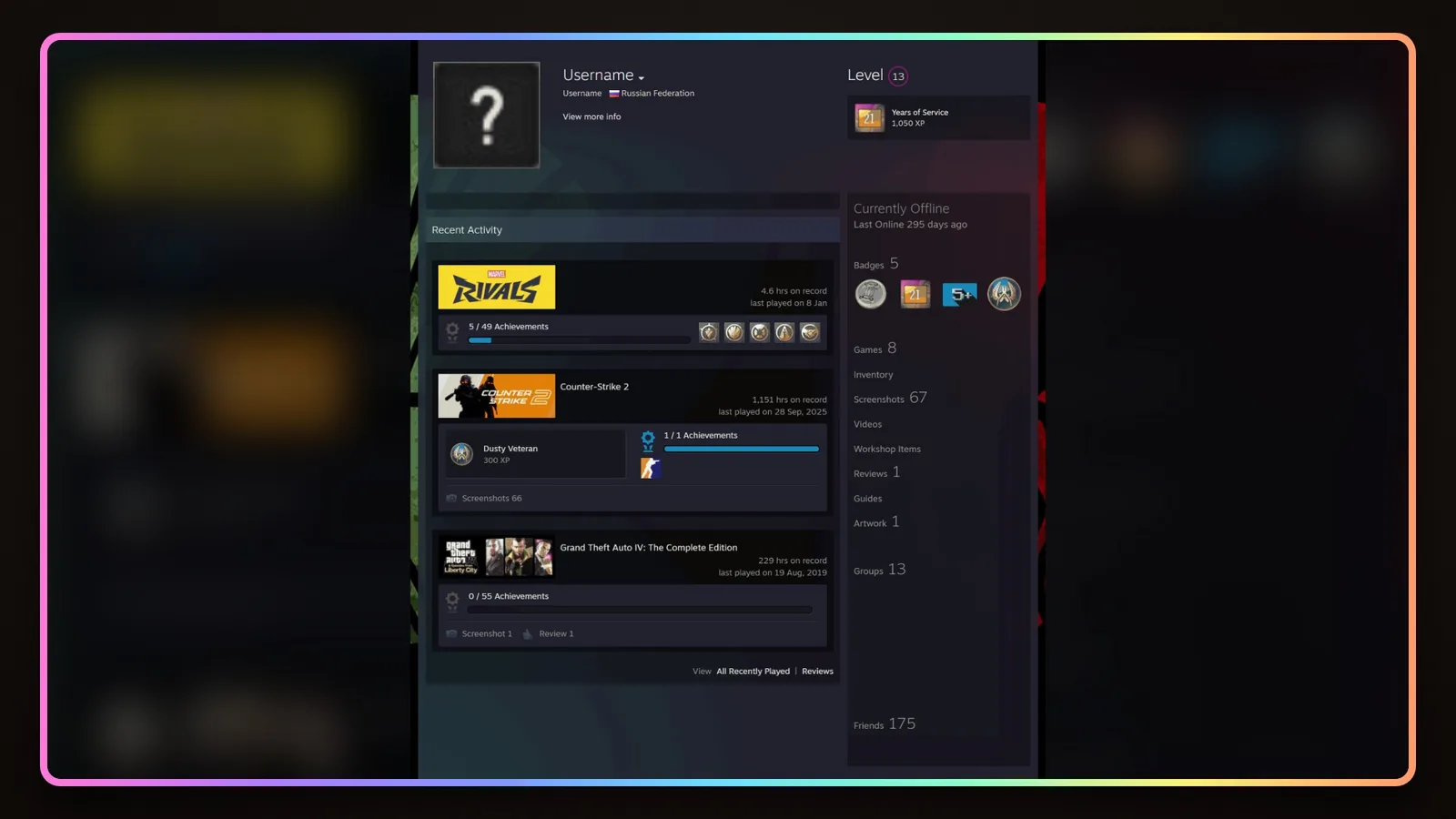Open Screenshot 1 under GTA IV
The image size is (1456, 819).
(487, 634)
